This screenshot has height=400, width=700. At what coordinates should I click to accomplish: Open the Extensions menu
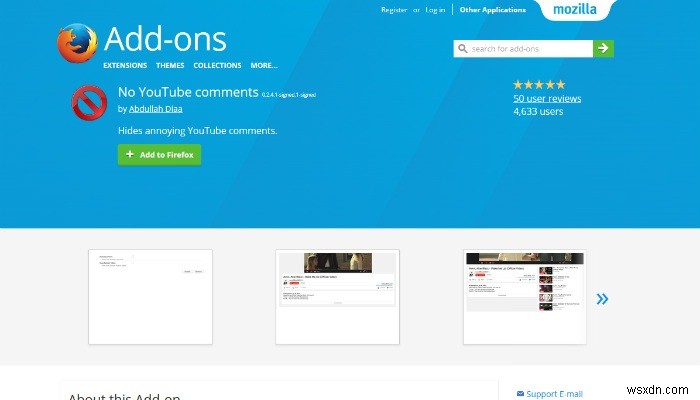pyautogui.click(x=125, y=65)
